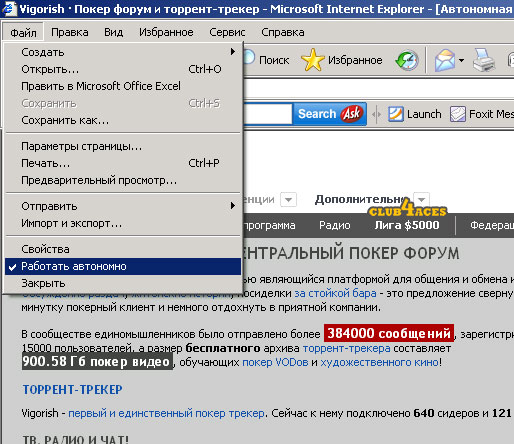Follow the торрент-трекера link
The image size is (514, 444).
(346, 348)
